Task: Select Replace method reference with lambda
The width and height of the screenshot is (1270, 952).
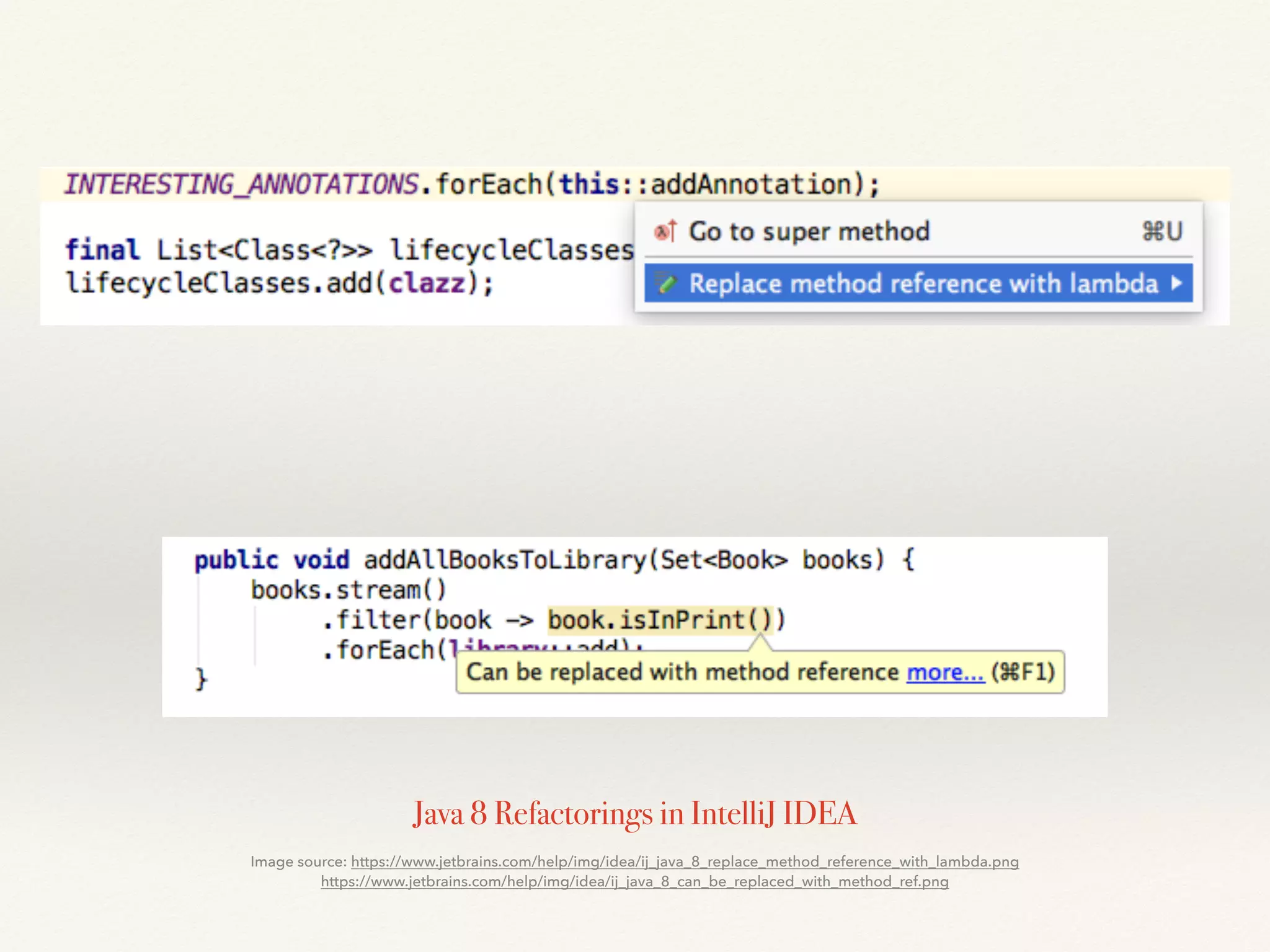Action: [x=918, y=283]
